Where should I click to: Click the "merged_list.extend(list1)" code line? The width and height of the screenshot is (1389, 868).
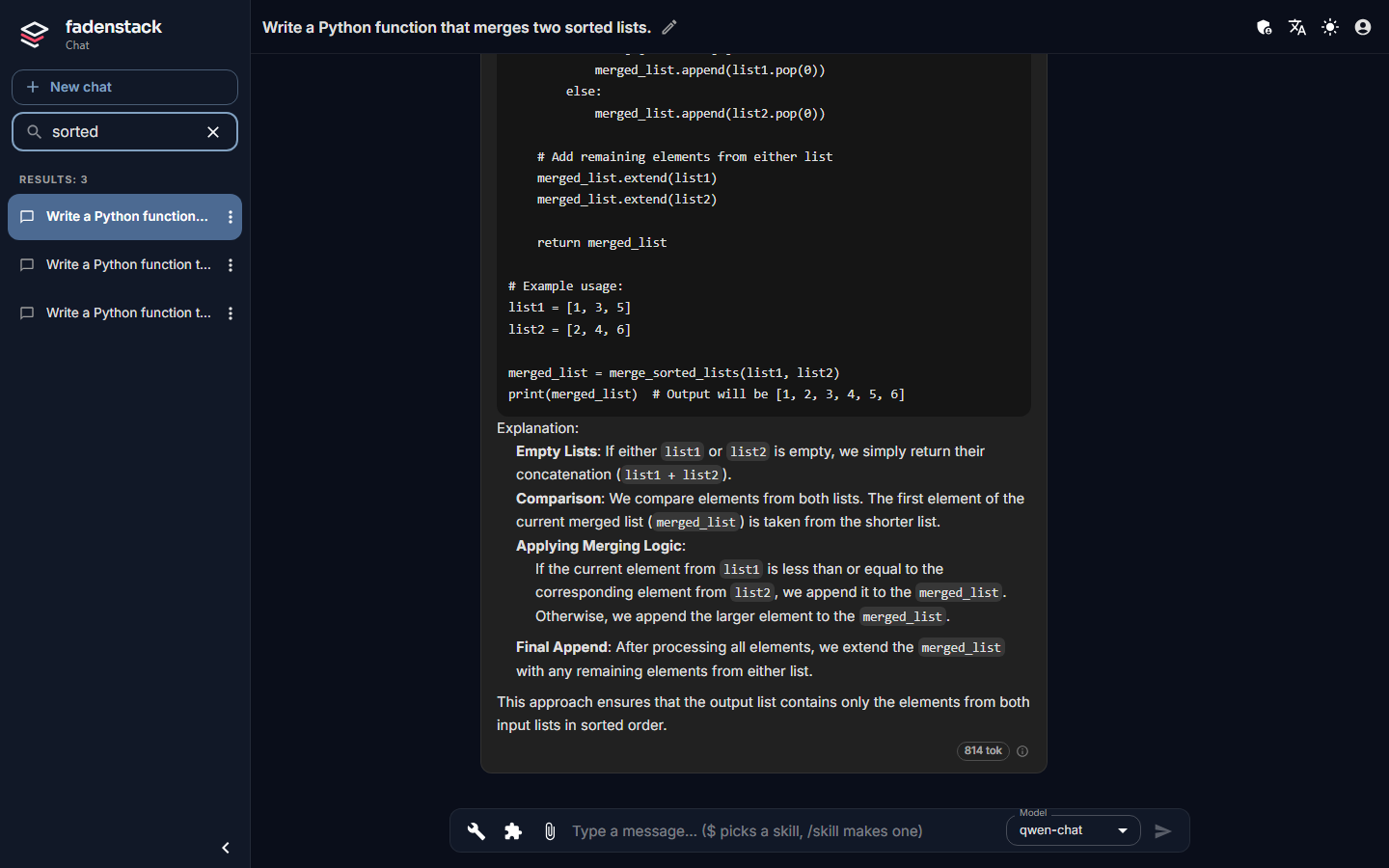coord(627,178)
